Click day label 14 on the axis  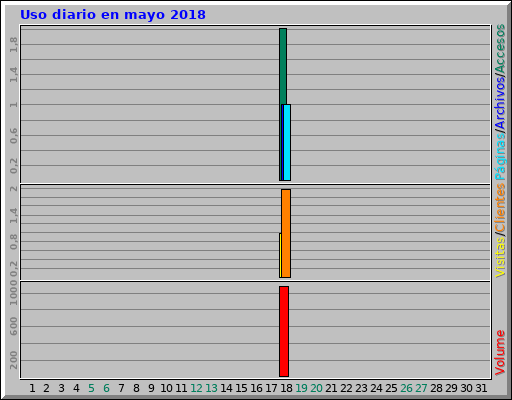(226, 388)
